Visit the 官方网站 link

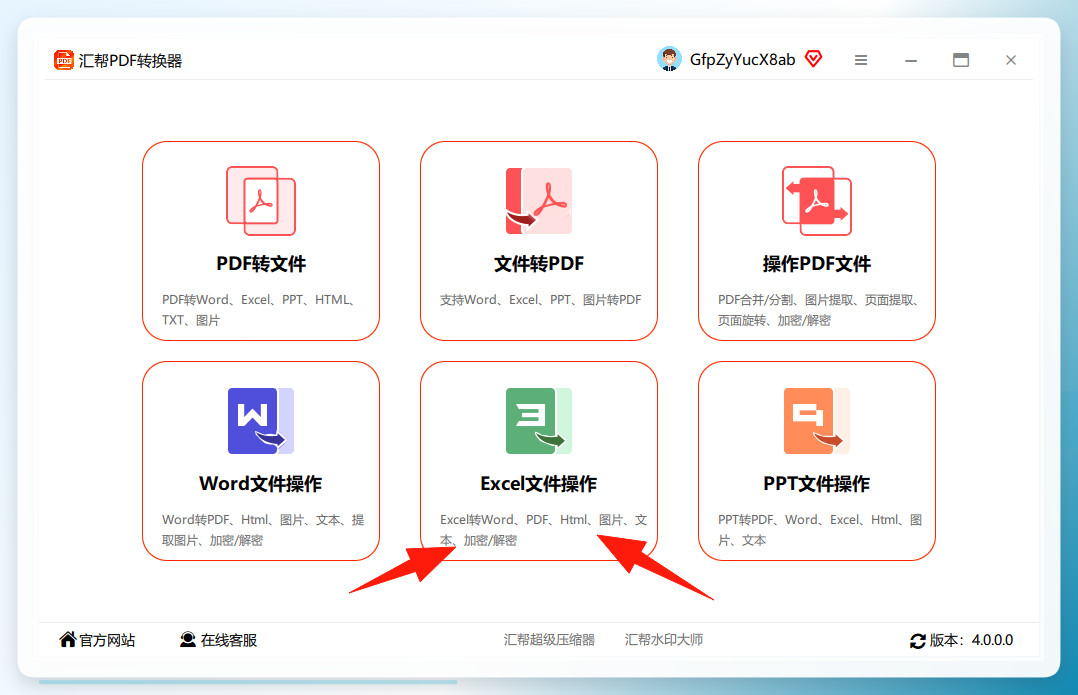[x=107, y=640]
